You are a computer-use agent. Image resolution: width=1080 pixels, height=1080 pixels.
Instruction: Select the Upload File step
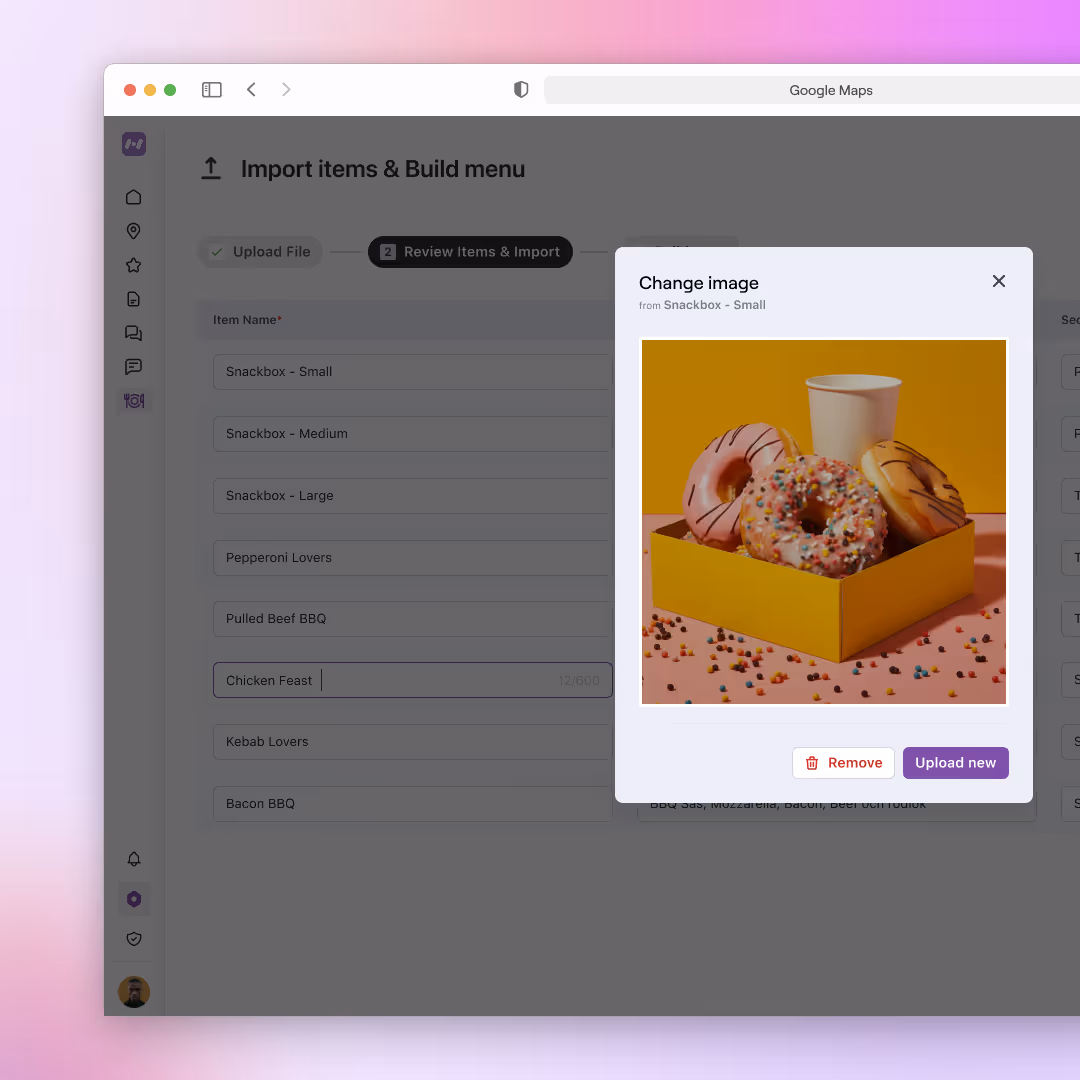260,252
